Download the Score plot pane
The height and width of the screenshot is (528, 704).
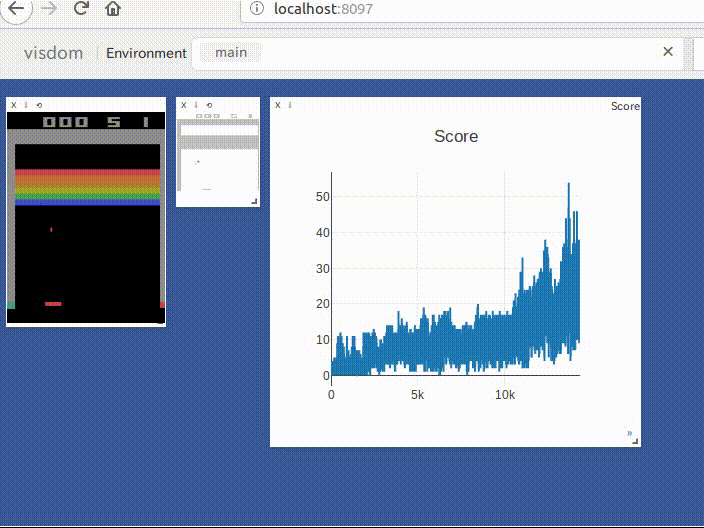point(290,105)
